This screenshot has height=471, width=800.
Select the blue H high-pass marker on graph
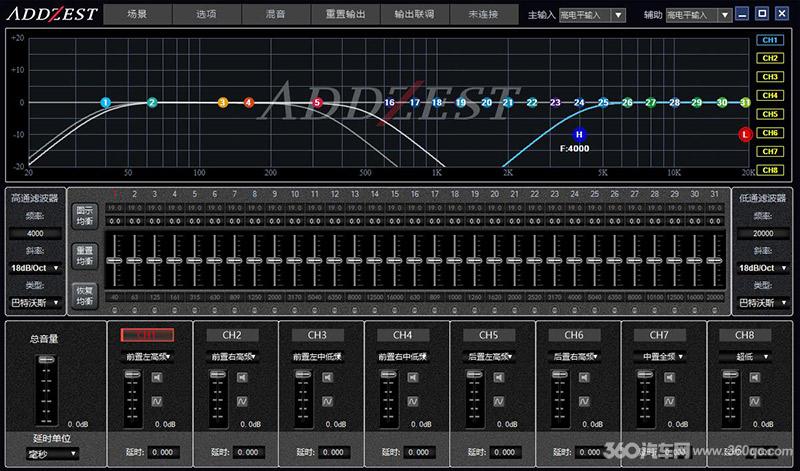[x=579, y=135]
